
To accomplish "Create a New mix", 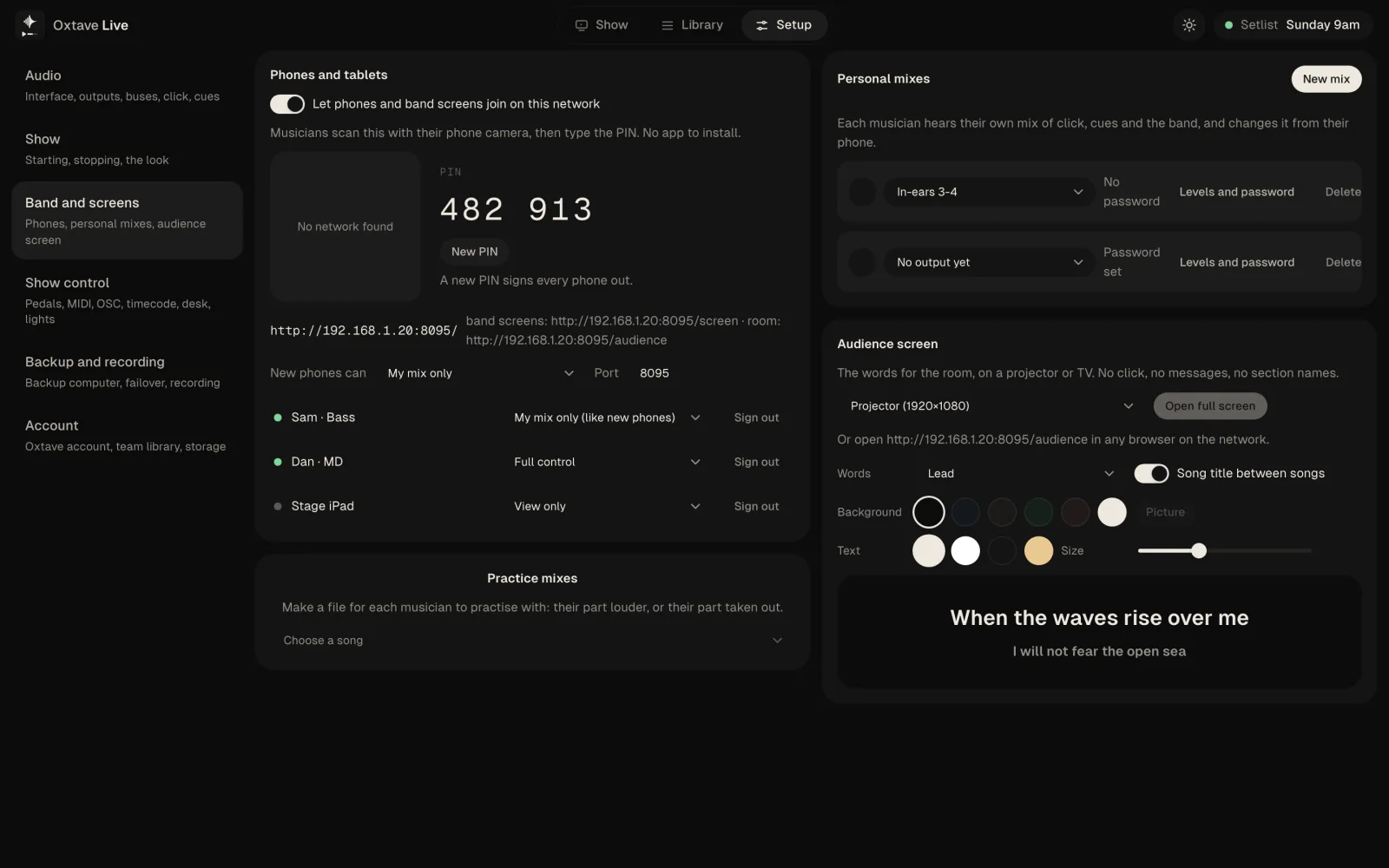I will pos(1326,79).
